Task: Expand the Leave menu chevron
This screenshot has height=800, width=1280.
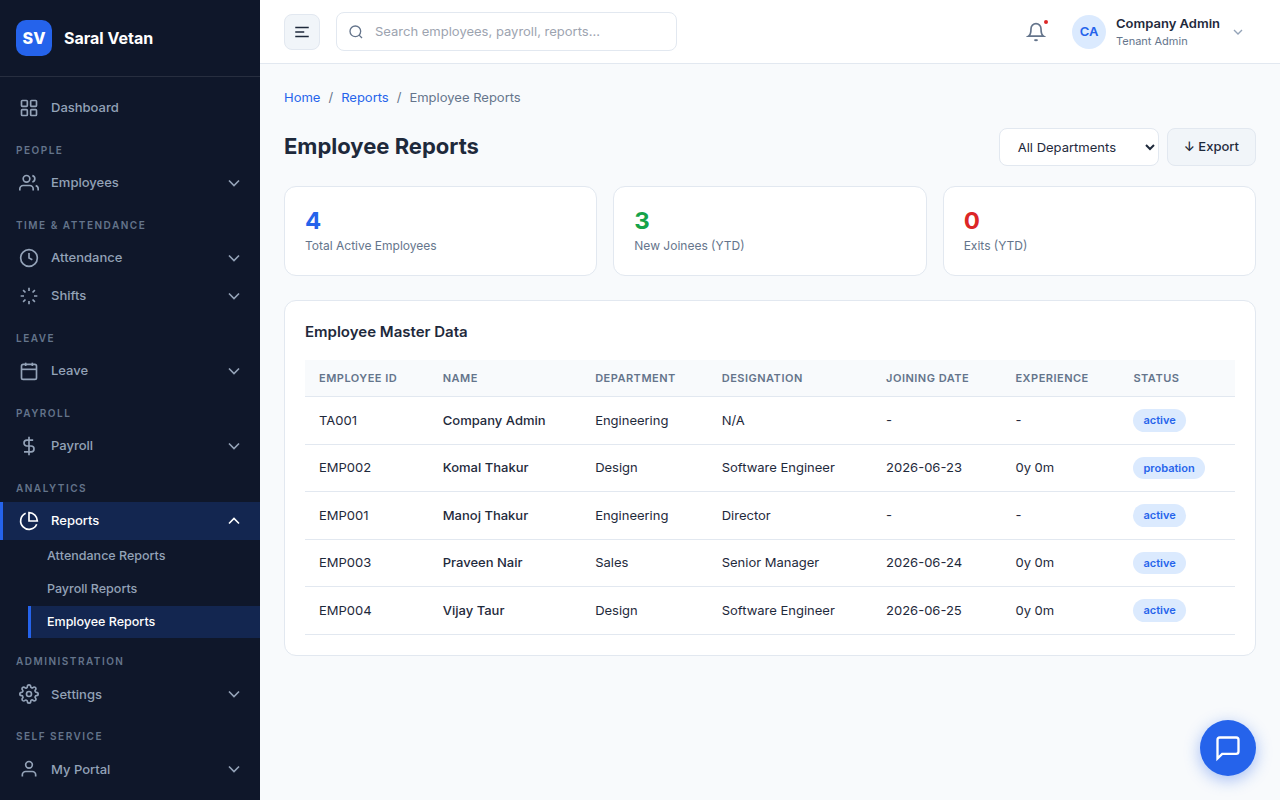Action: click(x=234, y=371)
